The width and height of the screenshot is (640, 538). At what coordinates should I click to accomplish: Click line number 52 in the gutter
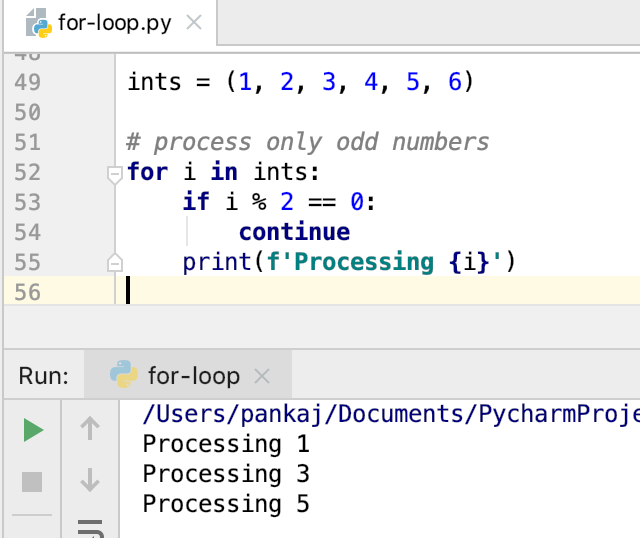27,172
